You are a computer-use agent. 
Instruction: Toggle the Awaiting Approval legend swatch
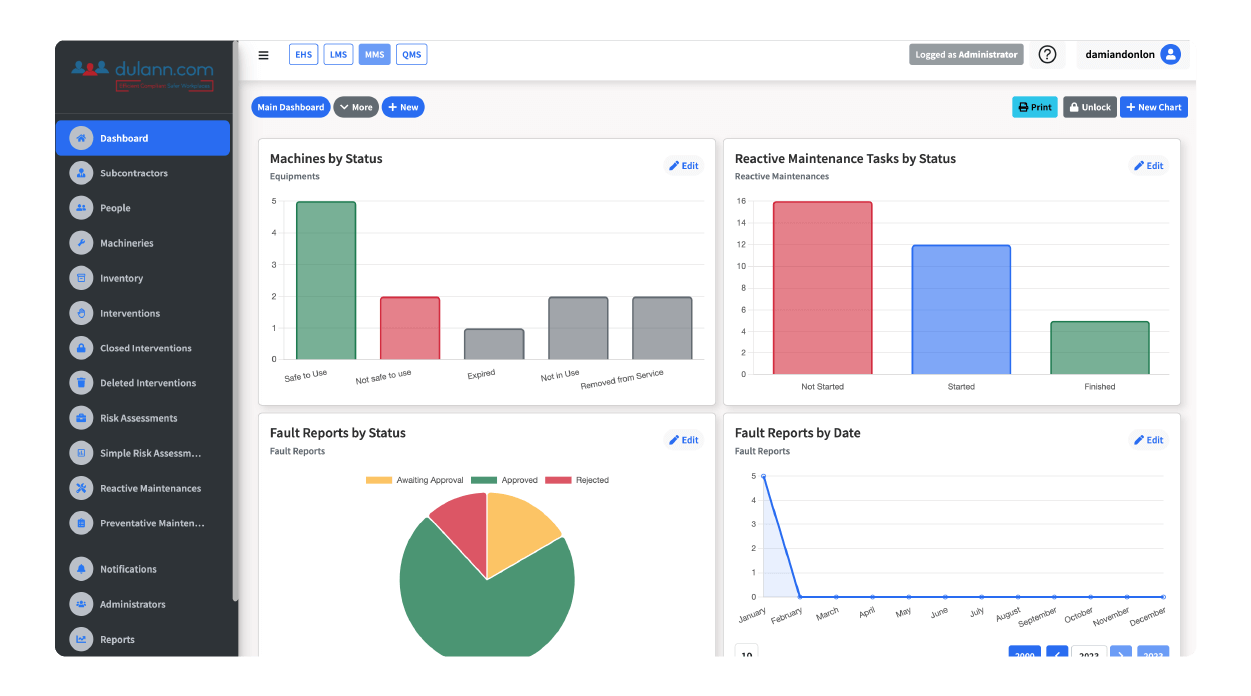tap(379, 480)
